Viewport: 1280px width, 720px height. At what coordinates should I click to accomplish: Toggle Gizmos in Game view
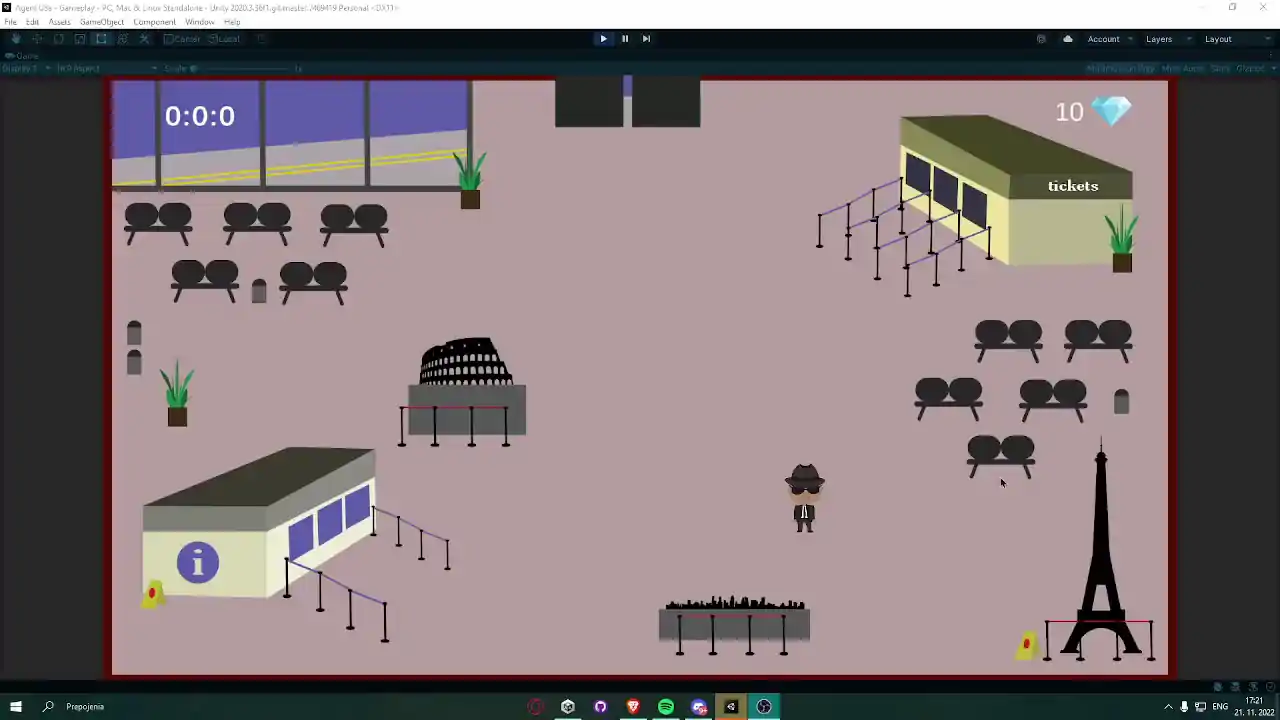pyautogui.click(x=1251, y=69)
